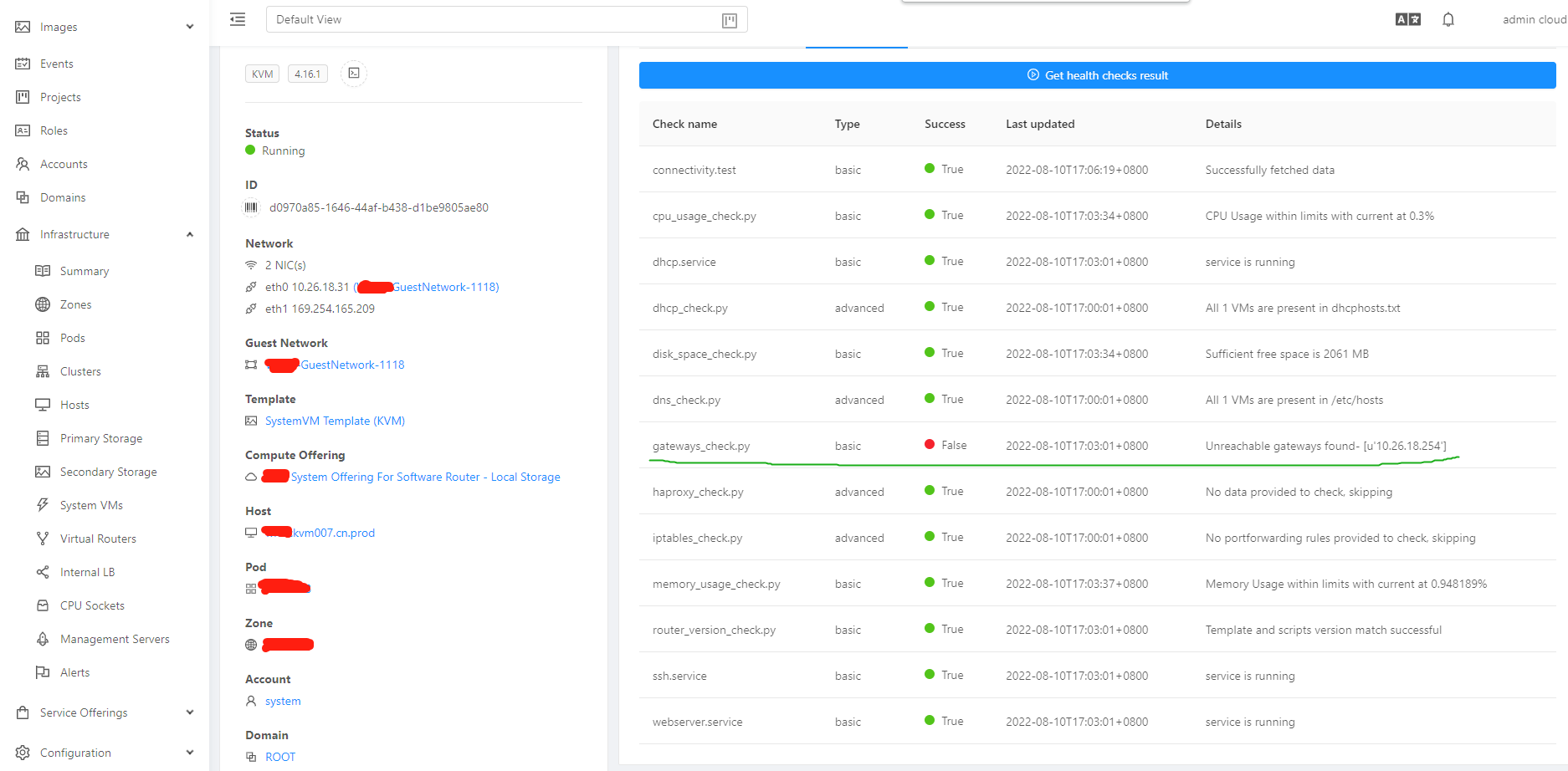Open the console view icon
The height and width of the screenshot is (771, 1568).
coord(354,74)
